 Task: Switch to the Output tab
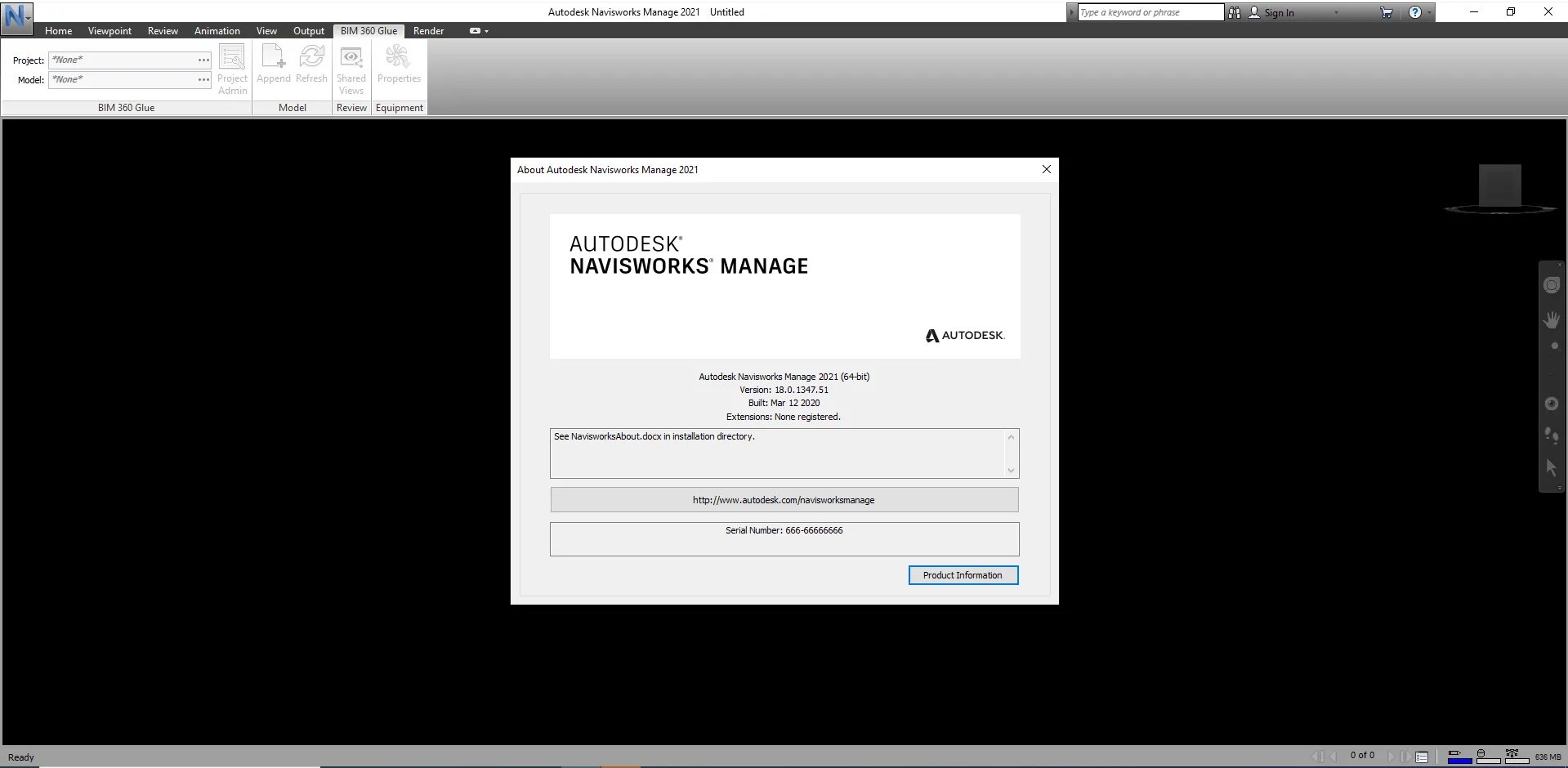(x=309, y=31)
